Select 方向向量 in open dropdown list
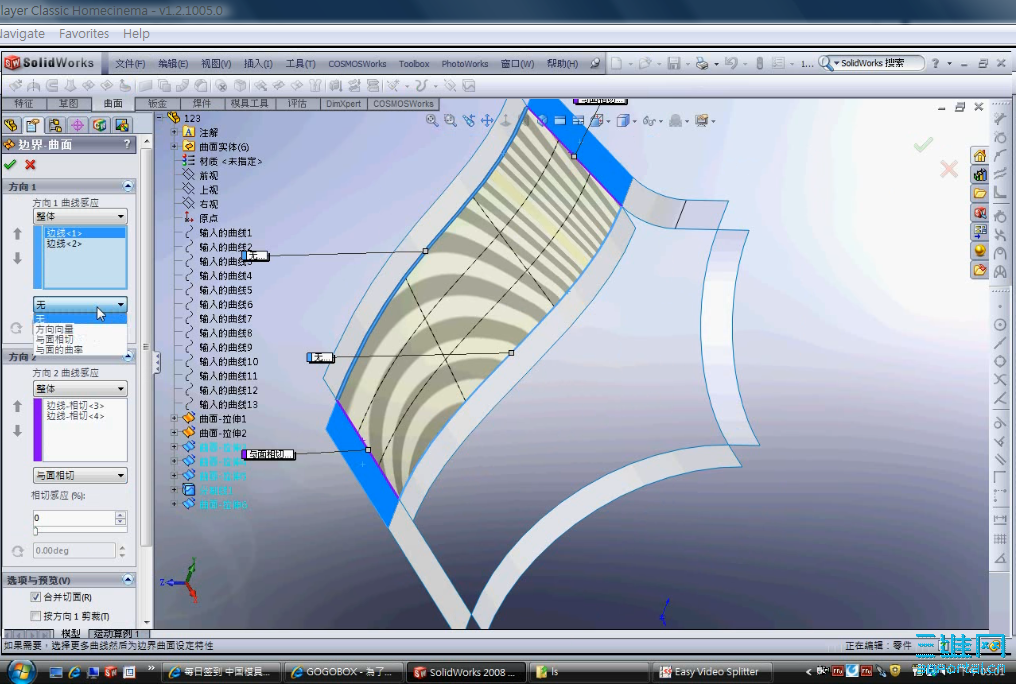The height and width of the screenshot is (684, 1016). [54, 329]
